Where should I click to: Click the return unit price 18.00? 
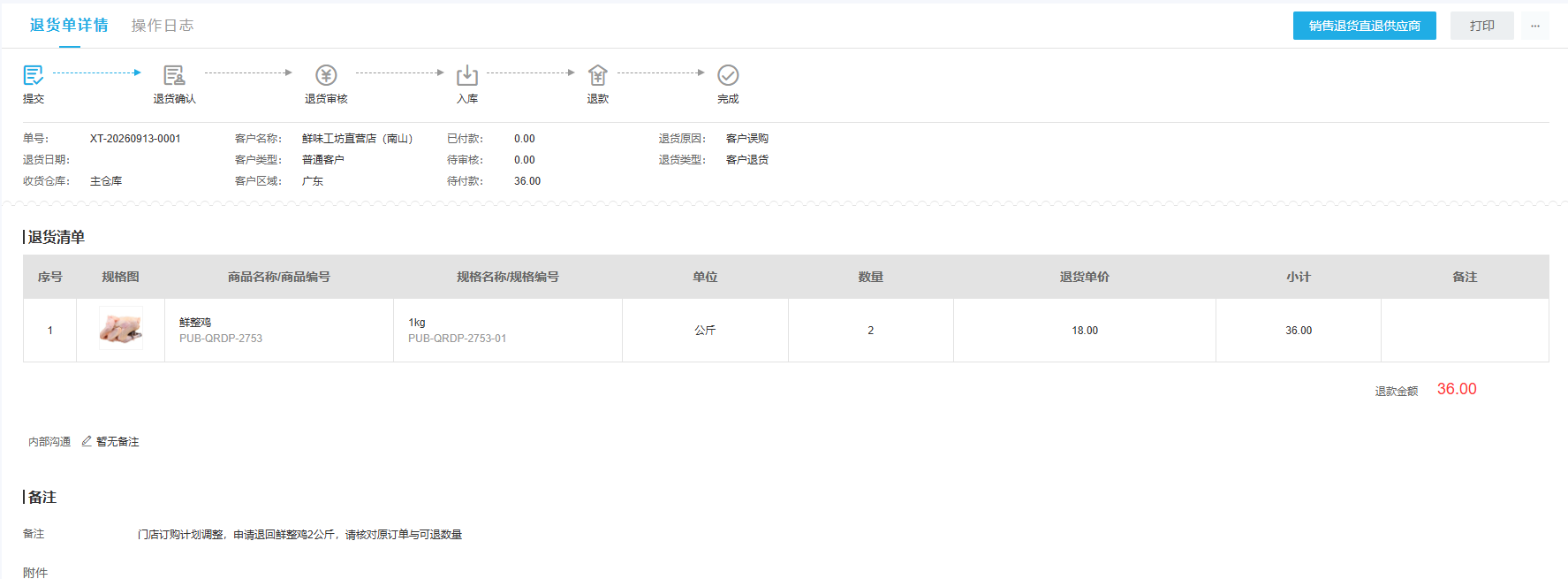(x=1085, y=331)
